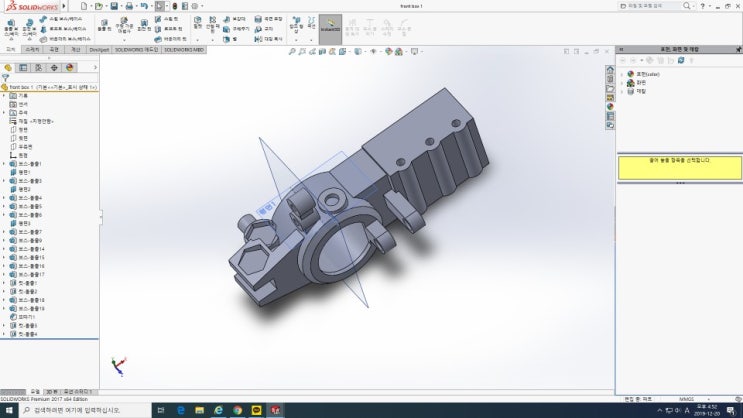Switch to the 곡면 ribbon tab

click(x=54, y=49)
